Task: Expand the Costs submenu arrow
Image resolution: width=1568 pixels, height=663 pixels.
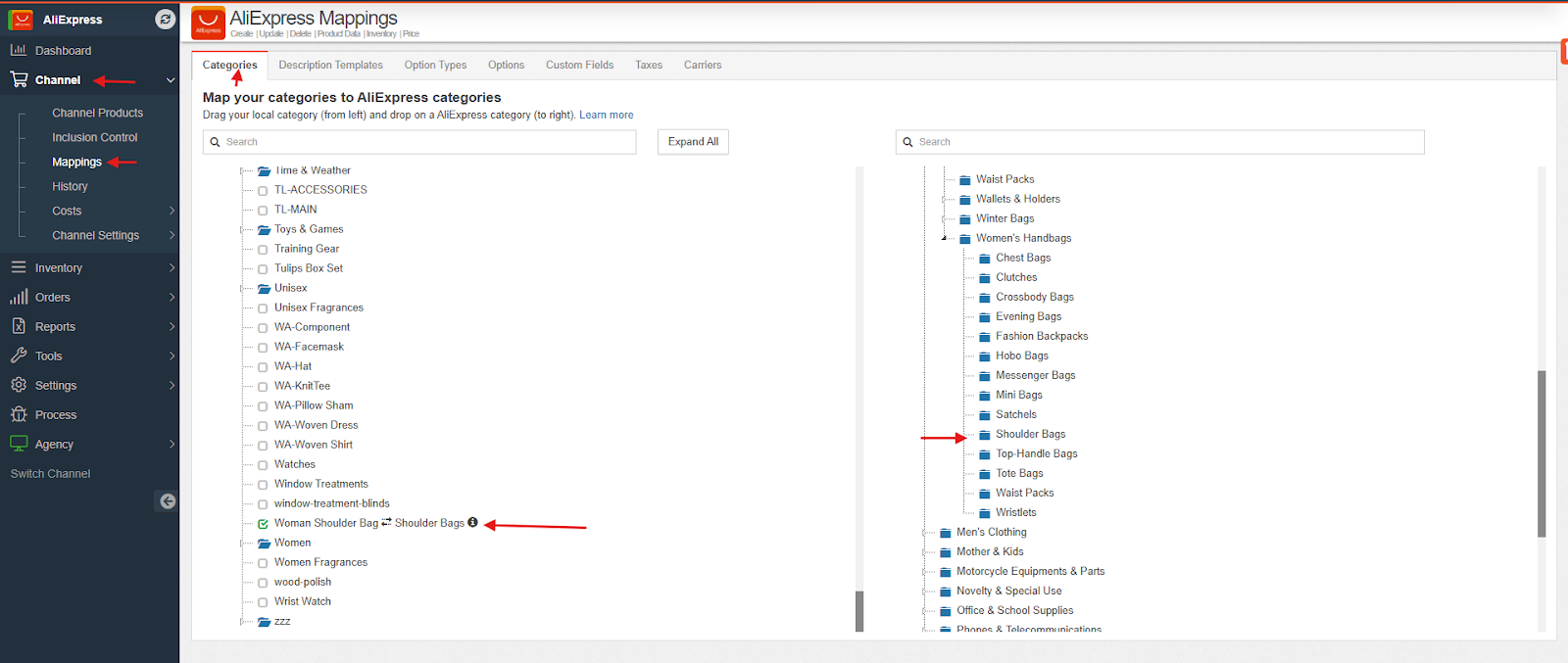Action: (171, 211)
